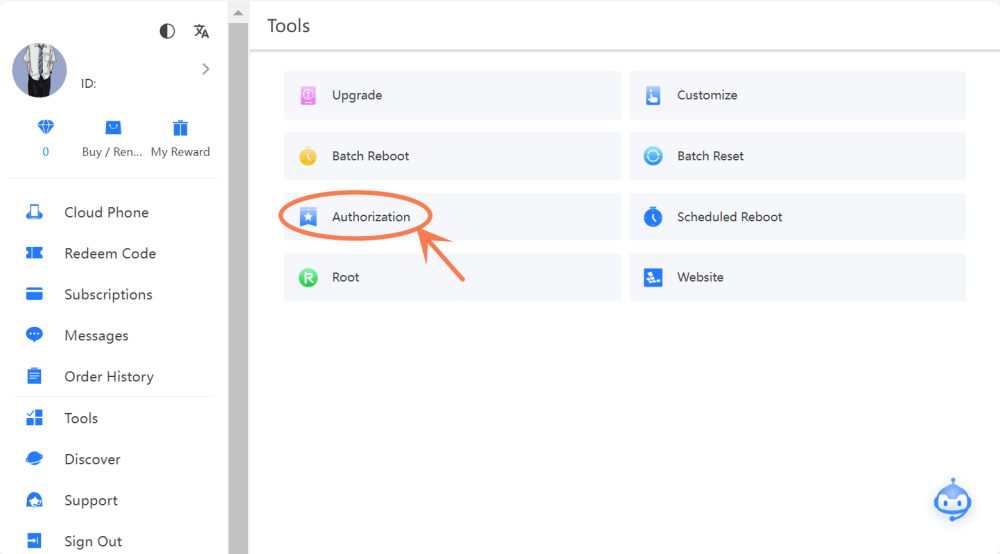Click the user profile avatar picture
This screenshot has width=1000, height=554.
40,70
